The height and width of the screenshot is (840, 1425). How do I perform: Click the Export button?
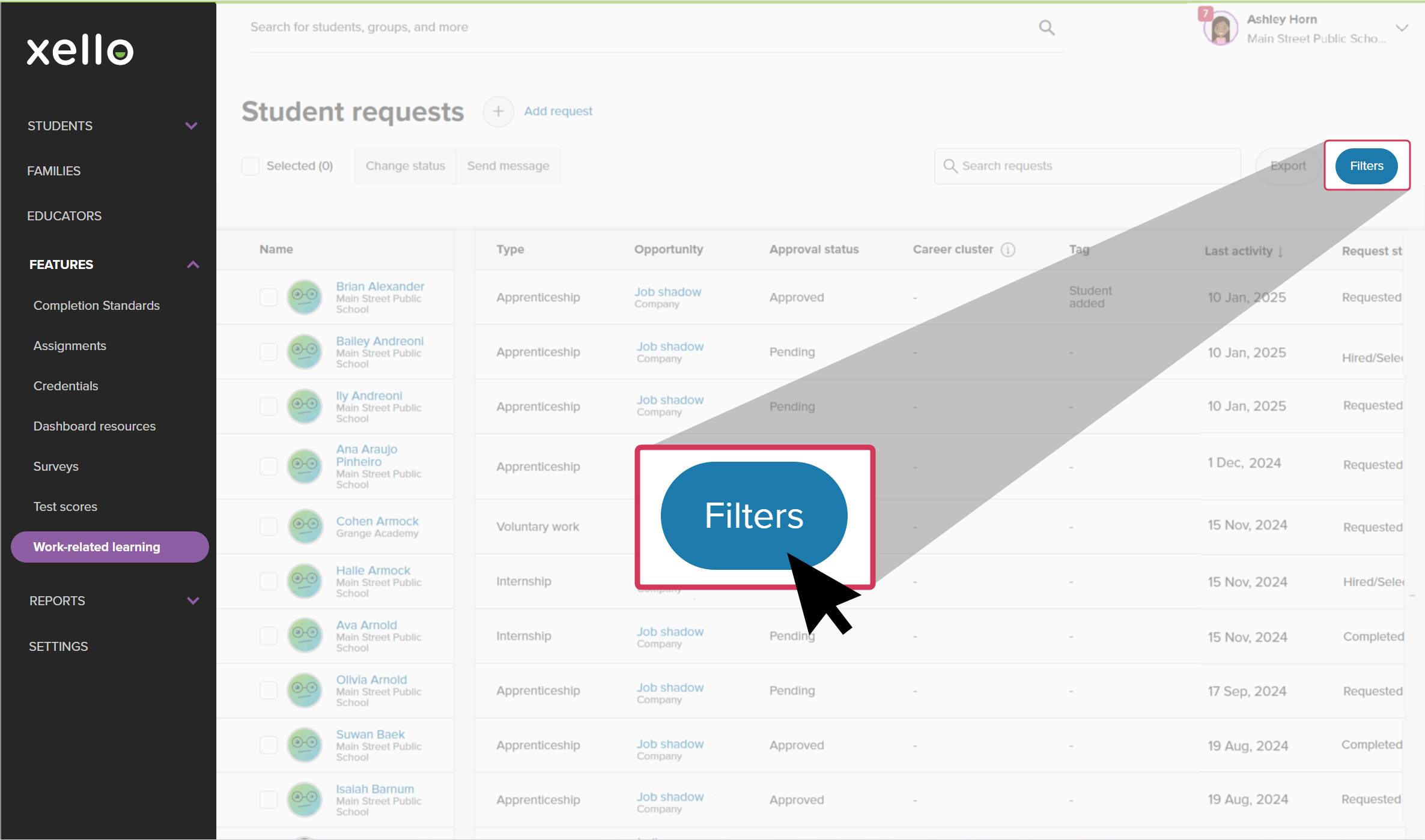pos(1288,166)
